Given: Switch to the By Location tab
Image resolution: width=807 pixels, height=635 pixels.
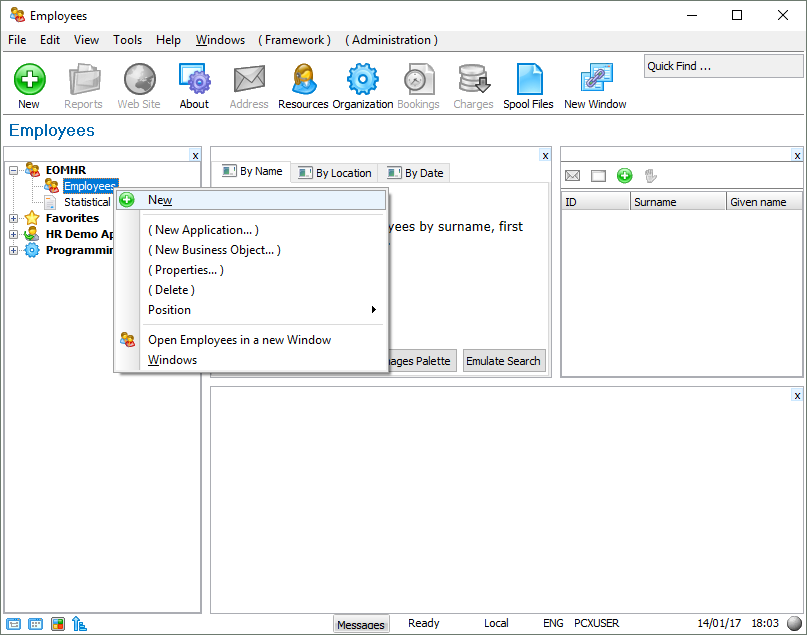Looking at the screenshot, I should tap(335, 173).
